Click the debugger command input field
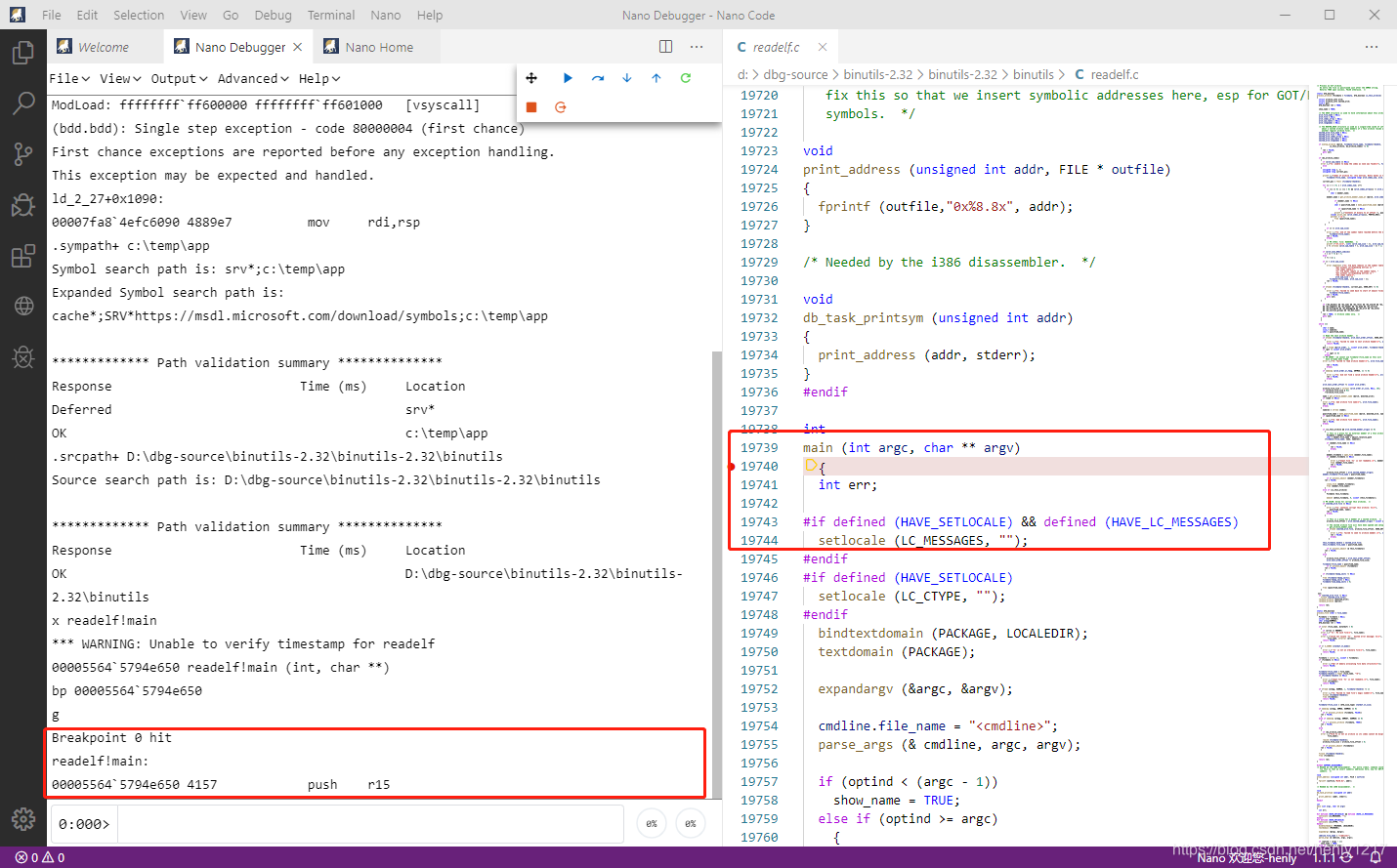1397x868 pixels. [x=370, y=823]
